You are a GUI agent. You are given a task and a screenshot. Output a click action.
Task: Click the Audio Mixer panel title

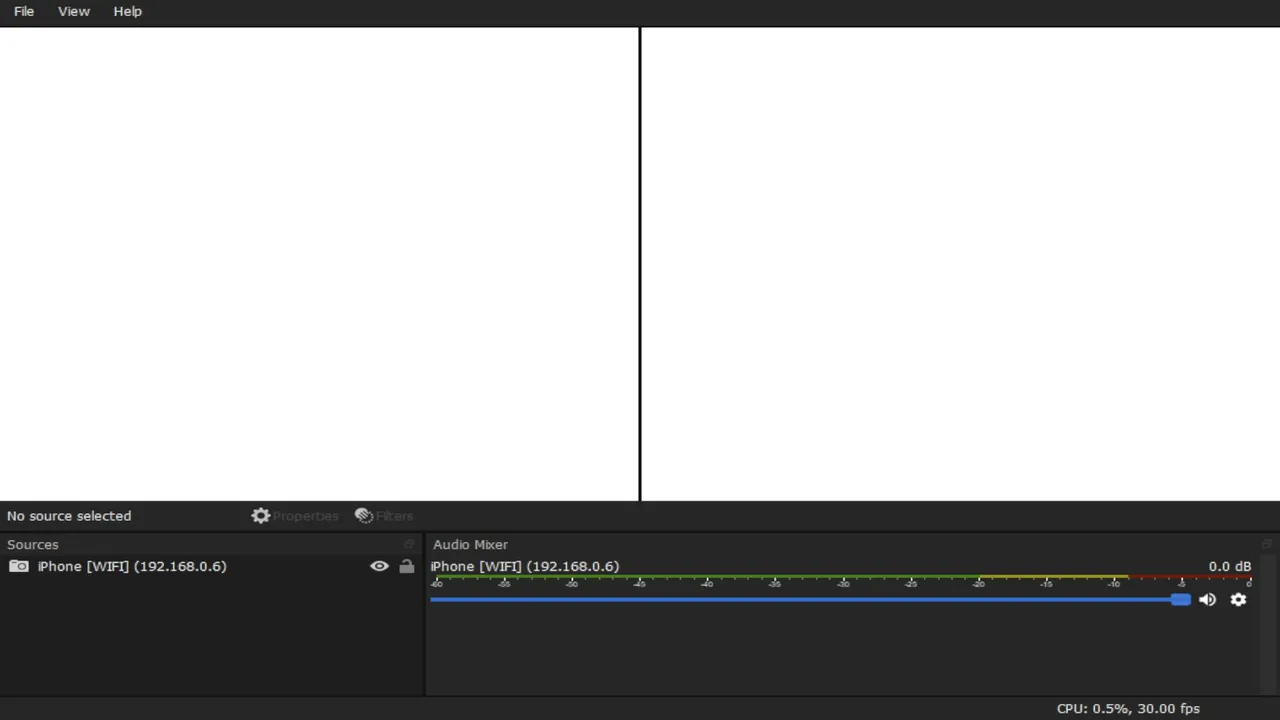click(x=470, y=545)
